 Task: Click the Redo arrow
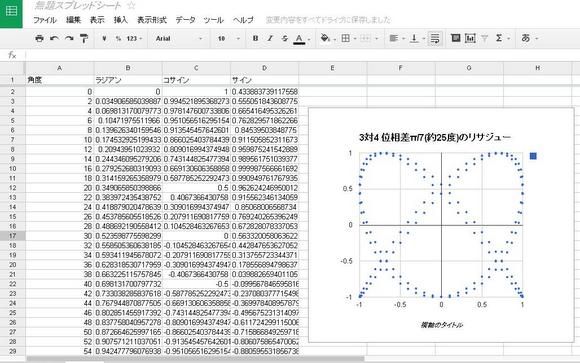click(69, 38)
